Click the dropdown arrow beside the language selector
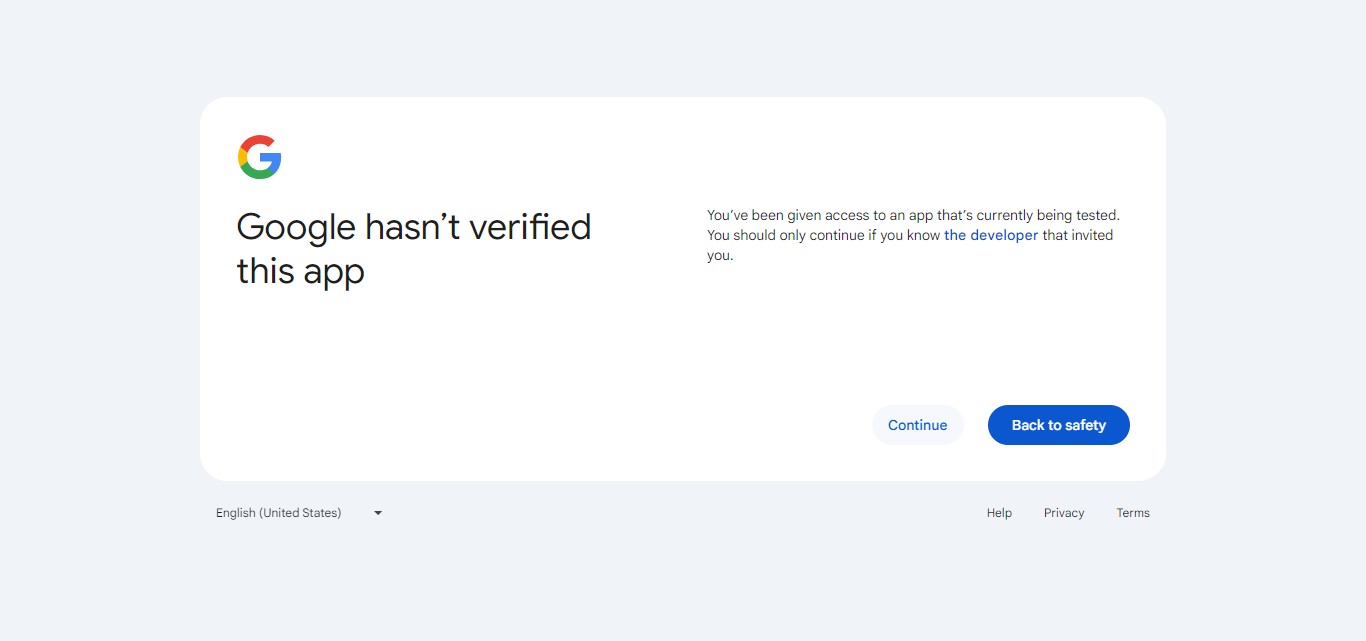This screenshot has height=641, width=1366. click(x=377, y=512)
